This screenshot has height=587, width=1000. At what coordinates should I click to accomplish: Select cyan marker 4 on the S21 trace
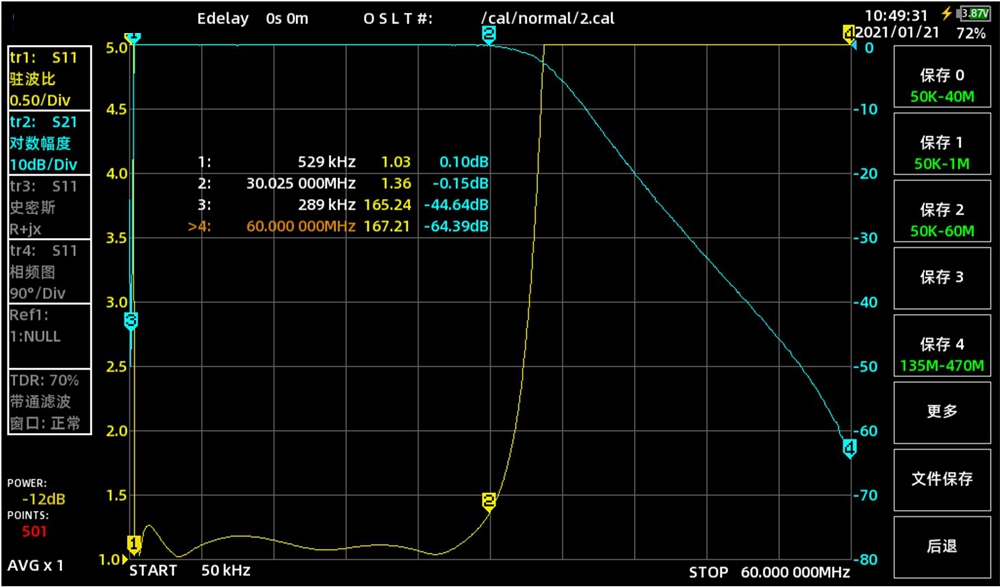(x=849, y=447)
